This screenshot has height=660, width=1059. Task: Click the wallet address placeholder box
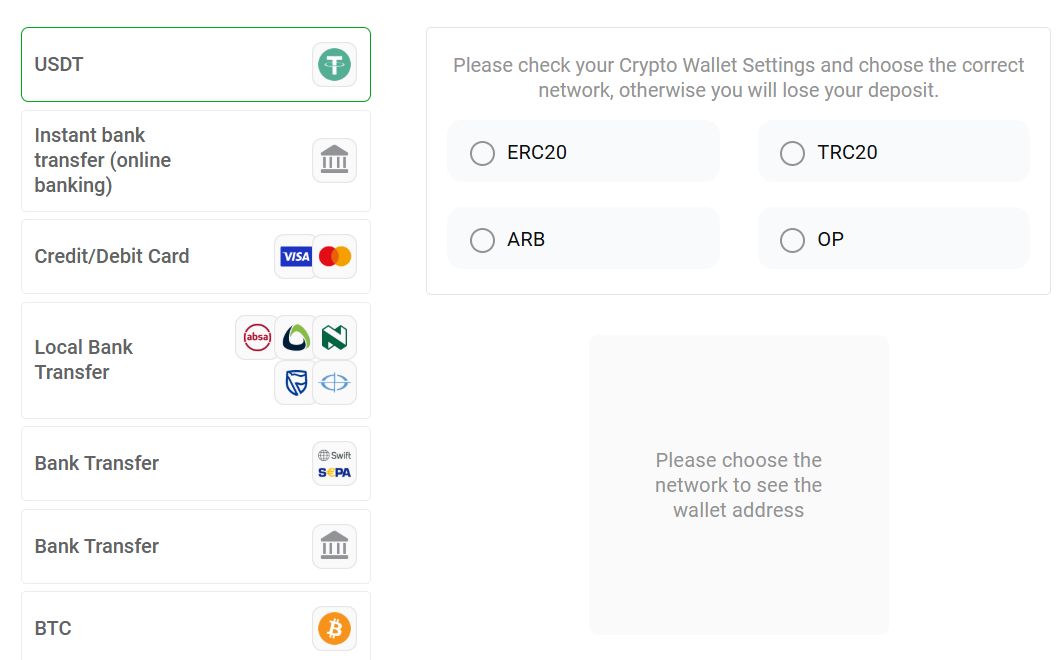tap(738, 485)
